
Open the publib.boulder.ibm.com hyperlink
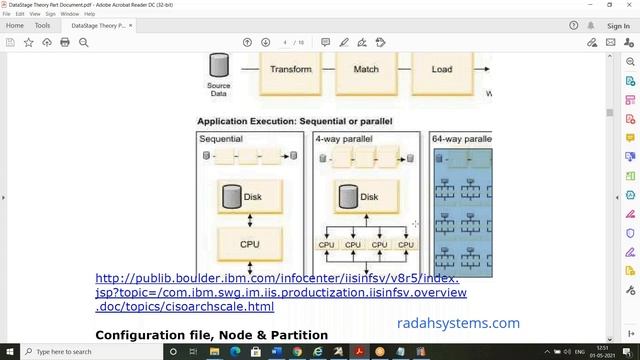coord(281,292)
